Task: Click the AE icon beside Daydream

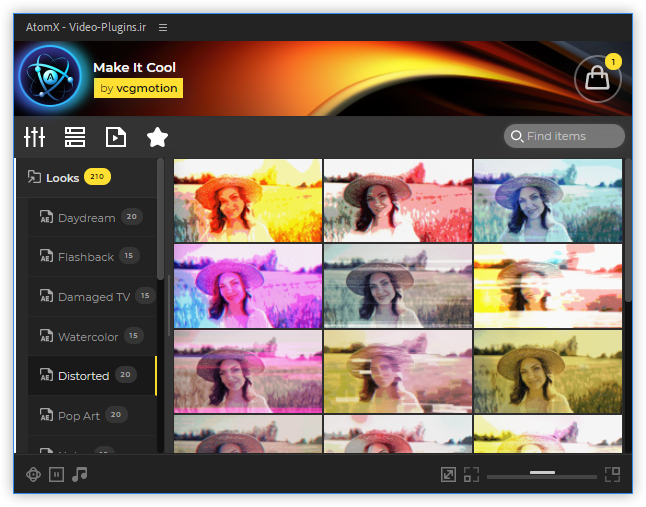Action: tap(46, 217)
